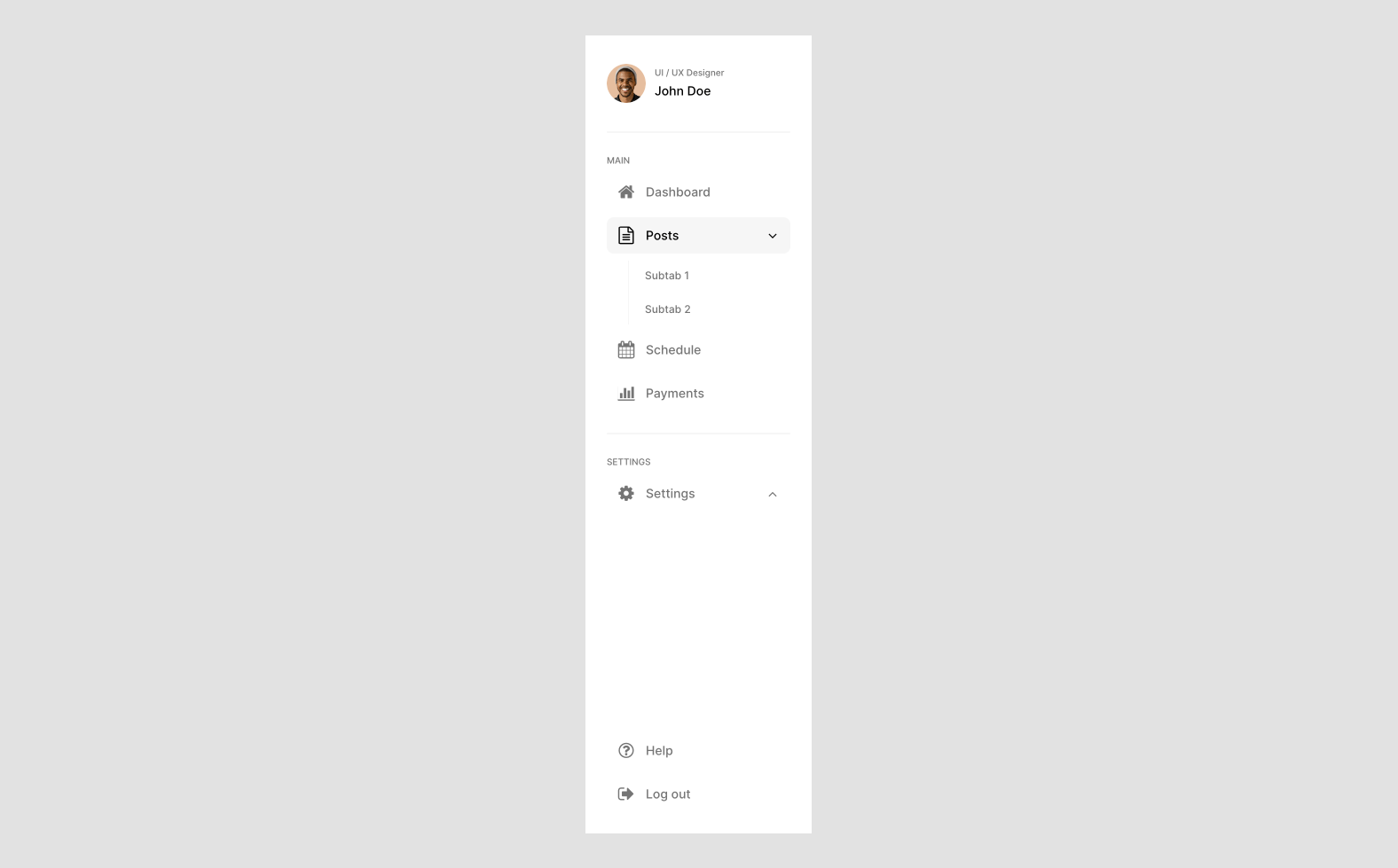Select Subtab 2 under Posts
Viewport: 1398px width, 868px height.
[x=667, y=309]
